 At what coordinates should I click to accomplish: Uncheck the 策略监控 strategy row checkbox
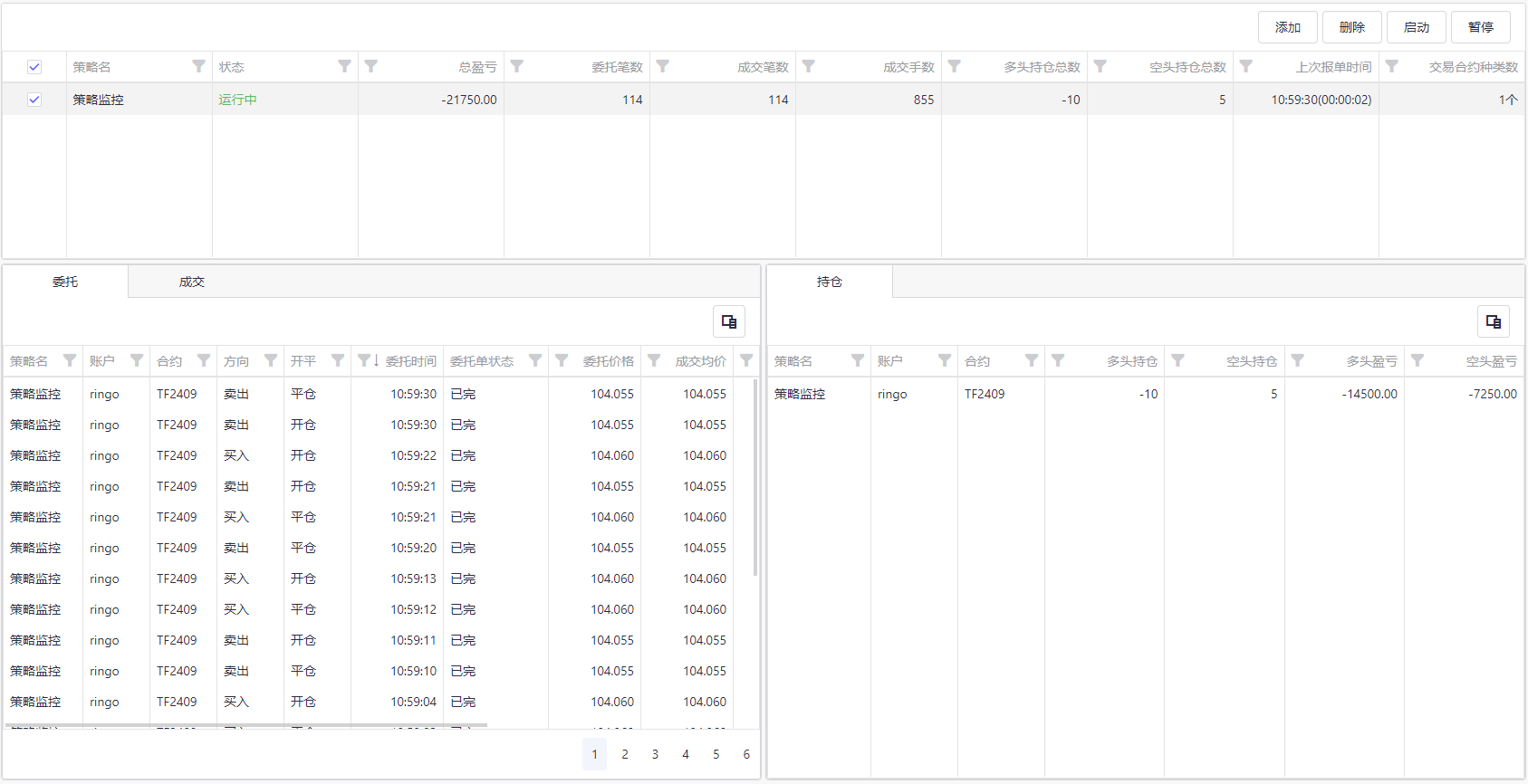(34, 100)
